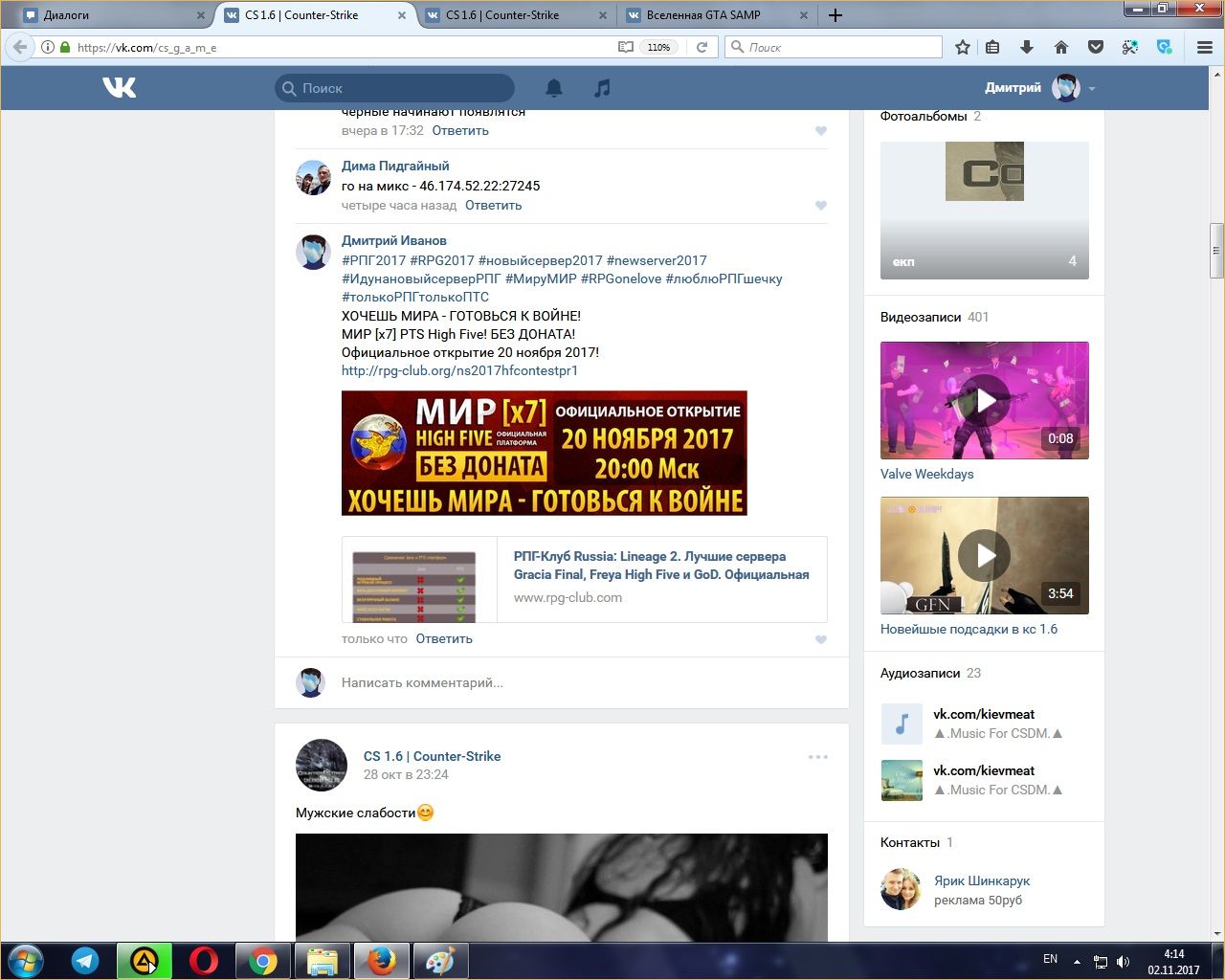Screen dimensions: 1225x980
Task: Like Дмитрий Иванов's comment with the heart
Action: pos(820,639)
